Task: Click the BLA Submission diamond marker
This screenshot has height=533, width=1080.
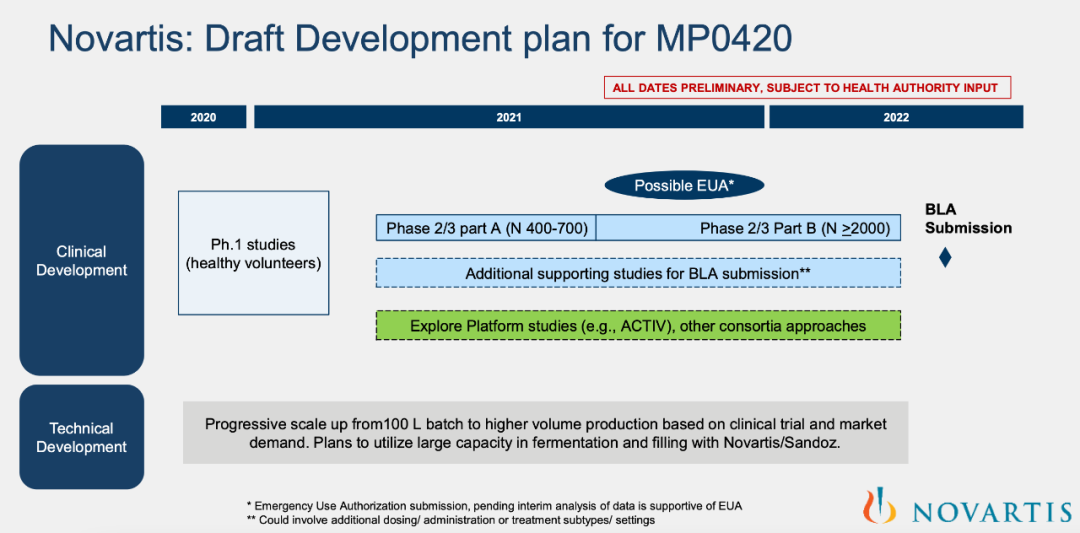Action: point(945,258)
